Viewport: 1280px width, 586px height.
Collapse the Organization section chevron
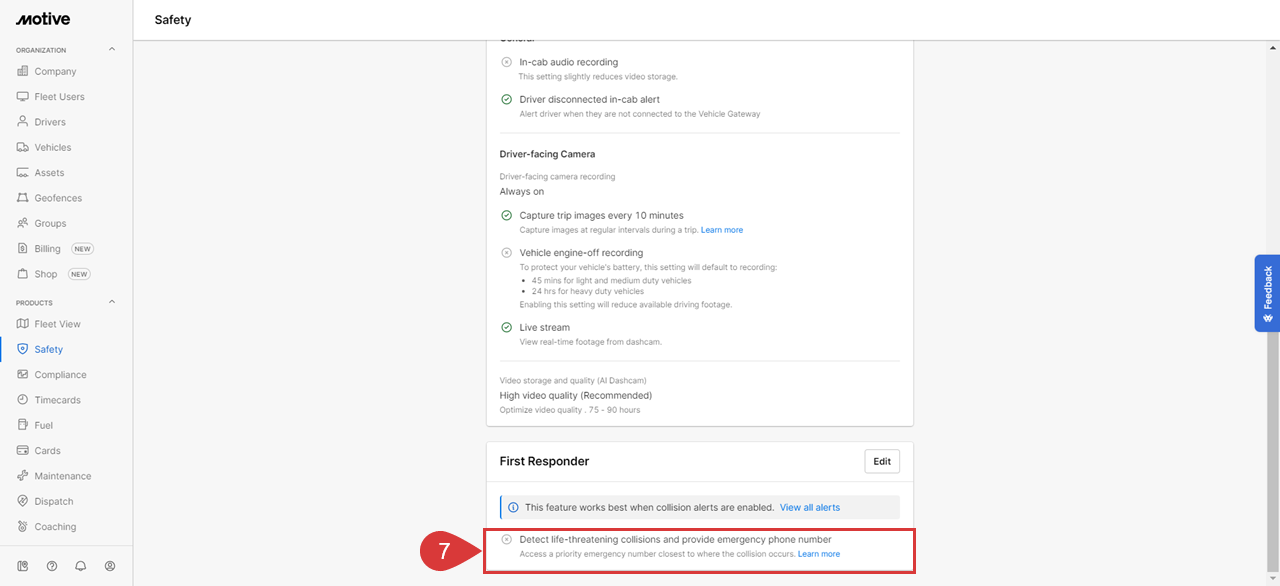(112, 49)
